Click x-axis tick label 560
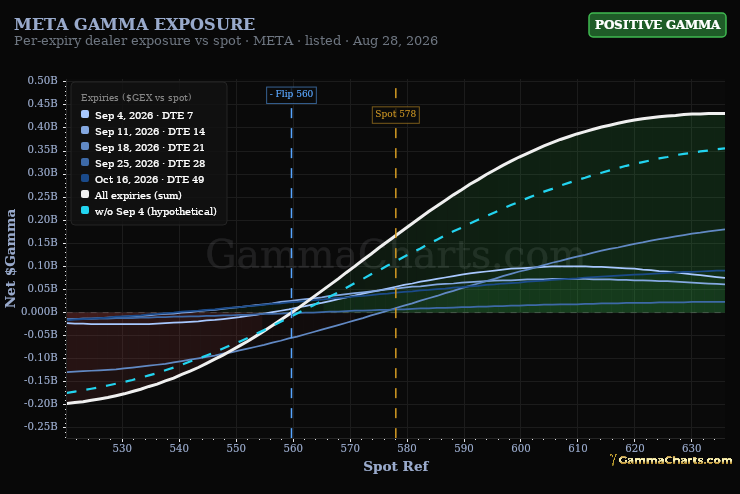Image resolution: width=740 pixels, height=494 pixels. pyautogui.click(x=293, y=448)
